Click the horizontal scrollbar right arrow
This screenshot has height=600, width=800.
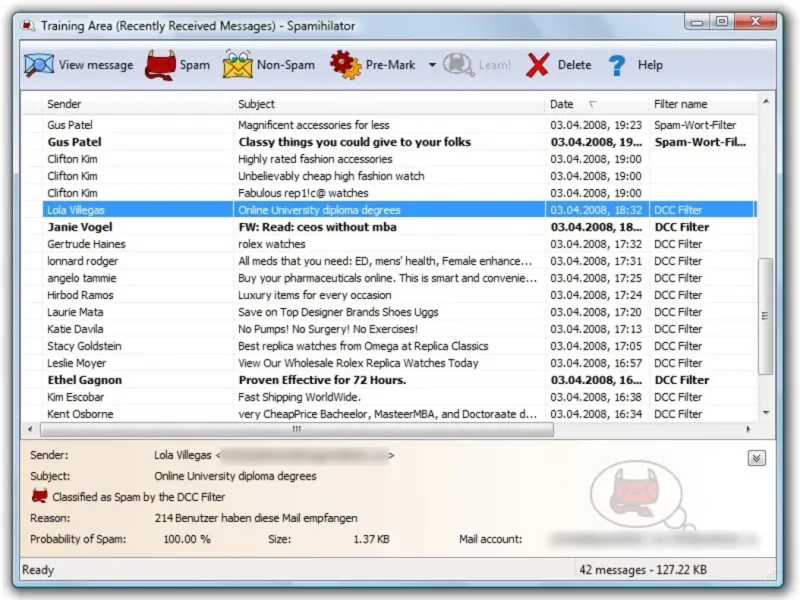748,429
